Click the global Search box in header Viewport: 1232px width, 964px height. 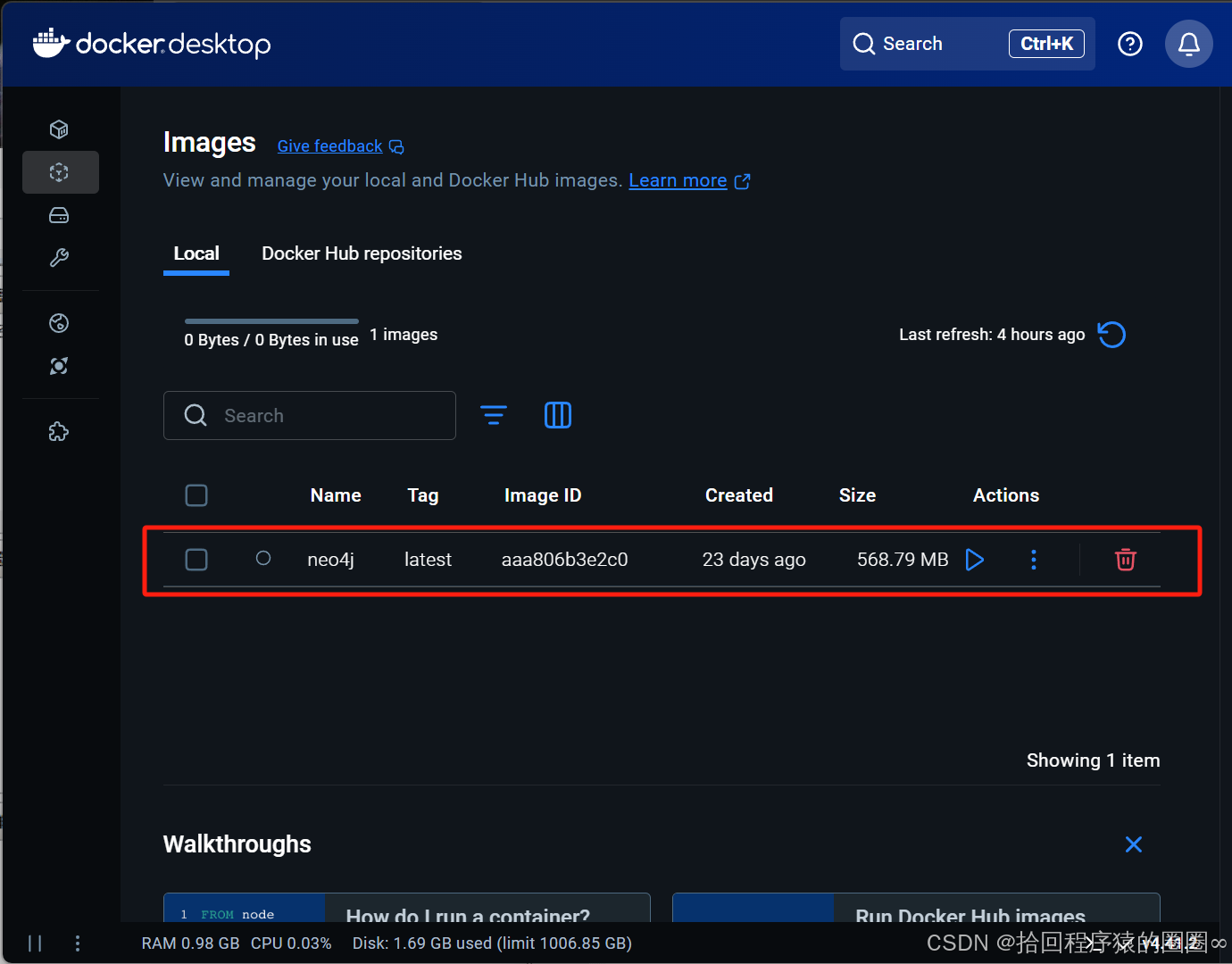[x=968, y=44]
